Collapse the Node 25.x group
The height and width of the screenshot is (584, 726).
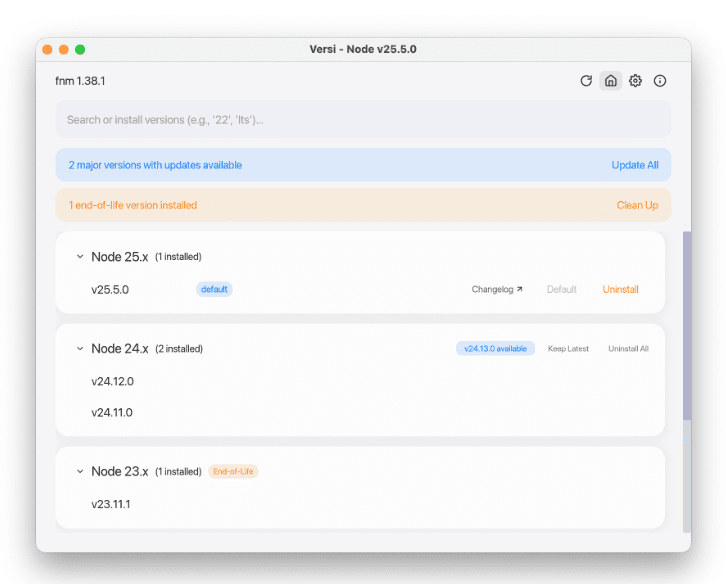(x=80, y=257)
